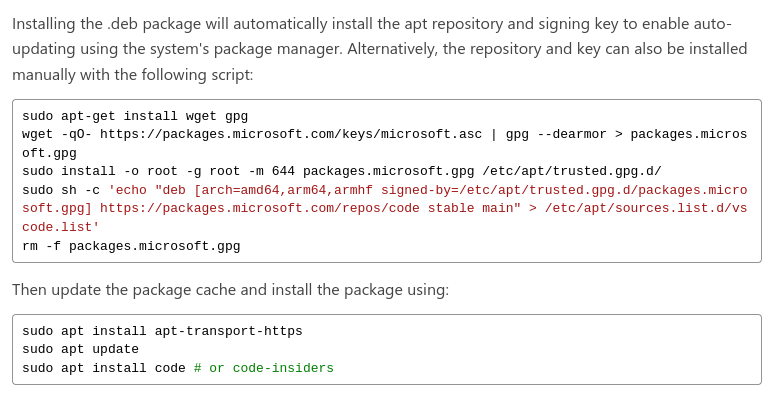Viewport: 770px width, 400px height.
Task: Click the "sudo apt-get install wget gpg" line
Action: 135,116
